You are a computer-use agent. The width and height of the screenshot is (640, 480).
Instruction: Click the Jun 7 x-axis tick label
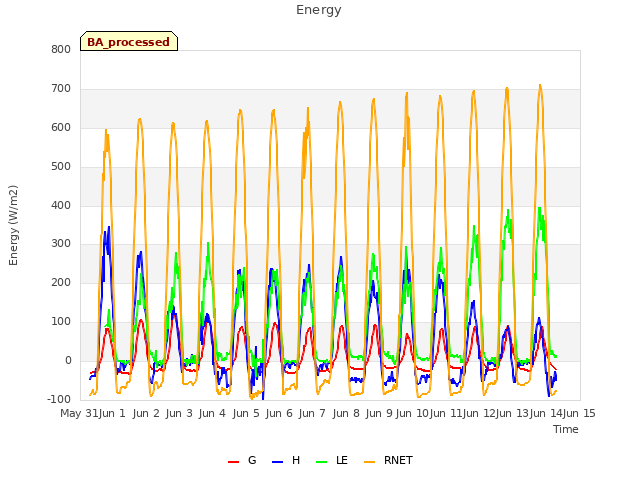pos(312,413)
